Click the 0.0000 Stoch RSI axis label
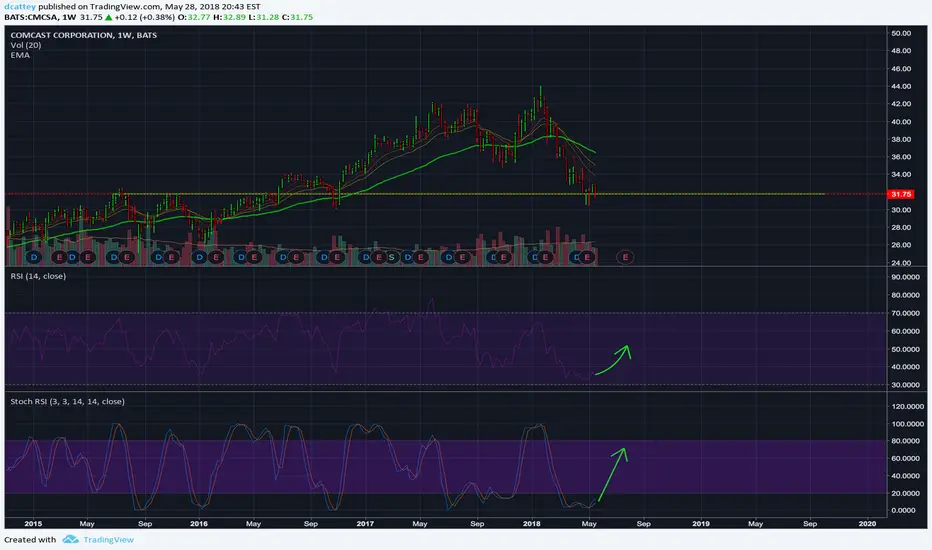The height and width of the screenshot is (550, 932). 903,511
